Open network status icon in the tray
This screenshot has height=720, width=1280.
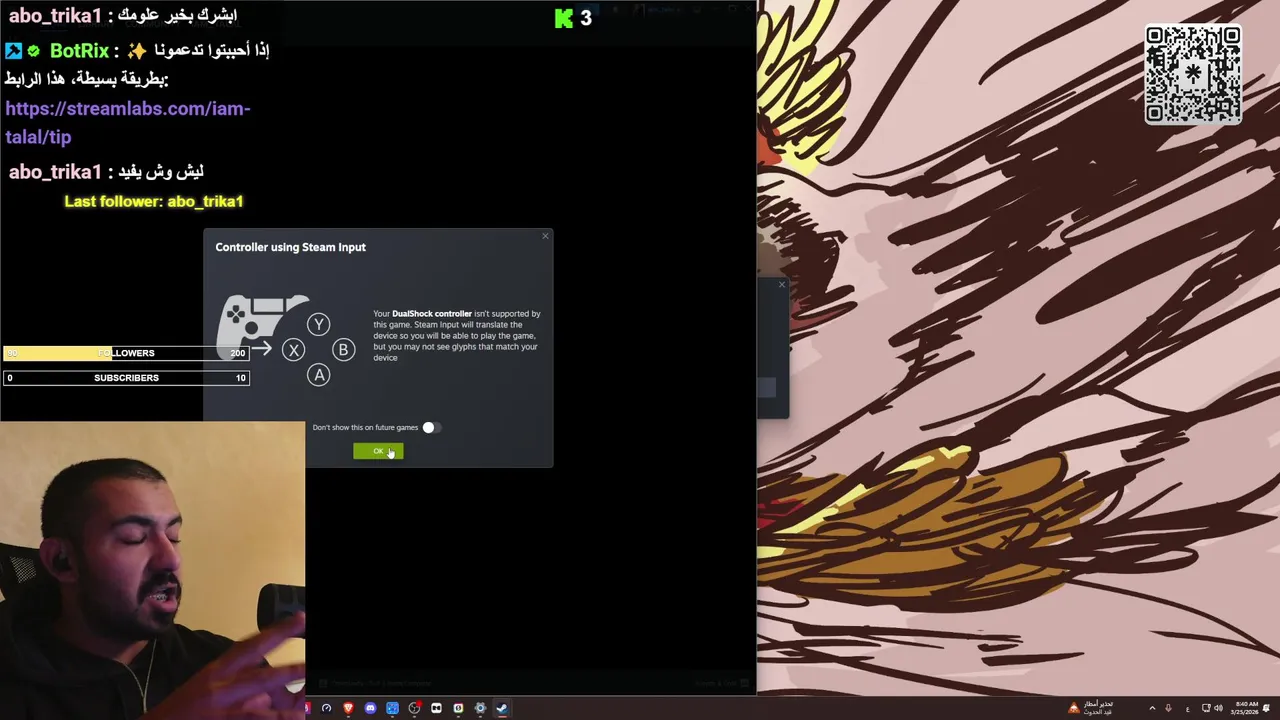pyautogui.click(x=1206, y=708)
